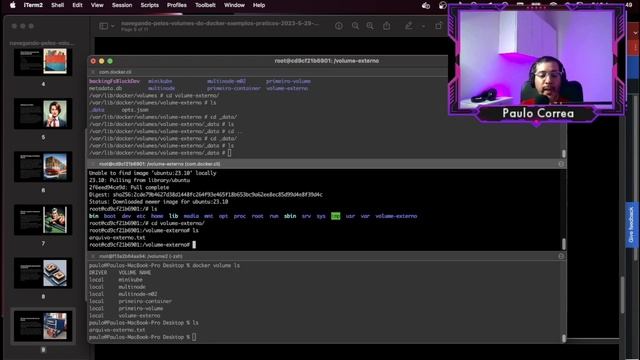Click media in the middle pane ls output
This screenshot has width=640, height=360.
pyautogui.click(x=191, y=216)
